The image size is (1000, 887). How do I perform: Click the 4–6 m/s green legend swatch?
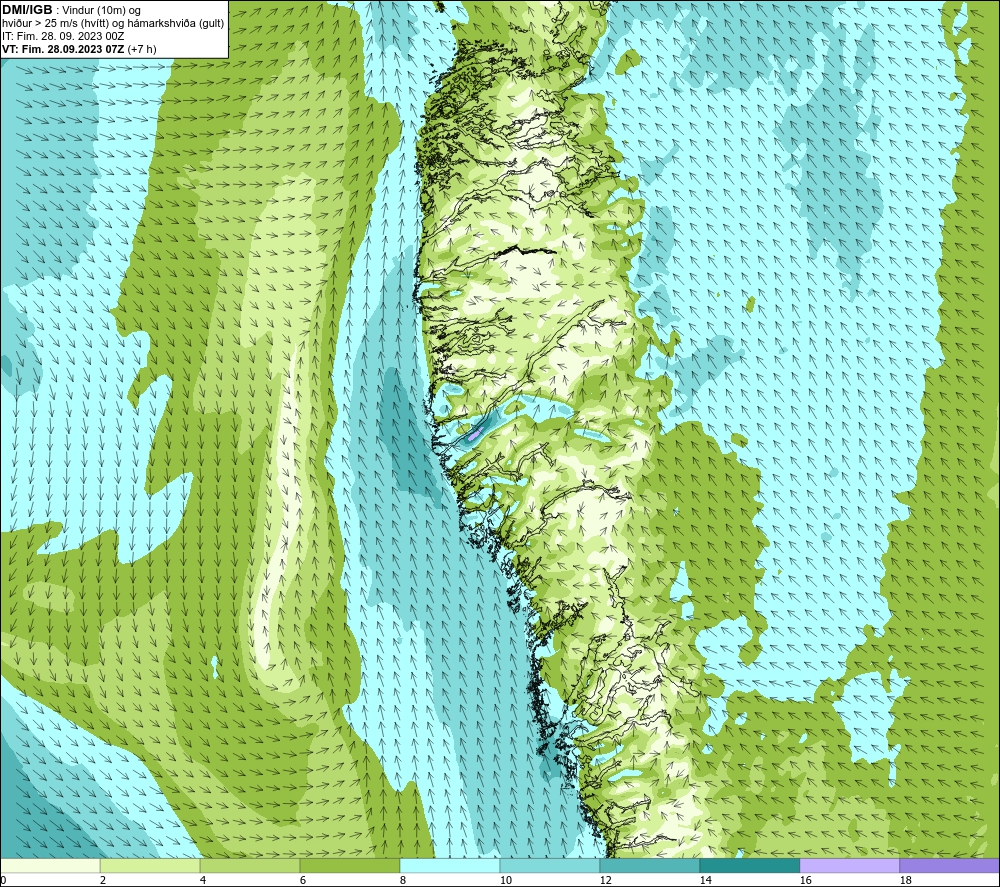pos(249,865)
